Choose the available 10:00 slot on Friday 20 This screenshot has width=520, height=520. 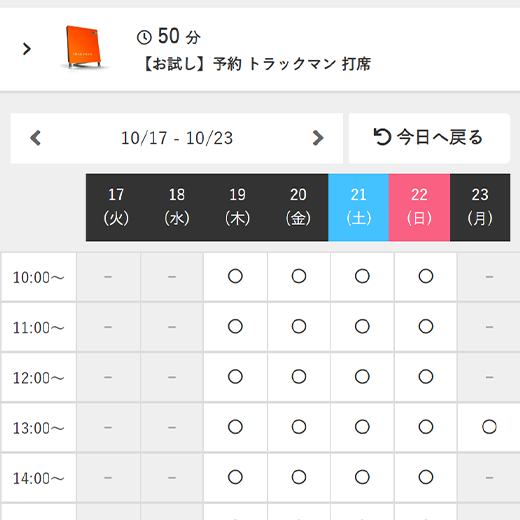point(299,276)
